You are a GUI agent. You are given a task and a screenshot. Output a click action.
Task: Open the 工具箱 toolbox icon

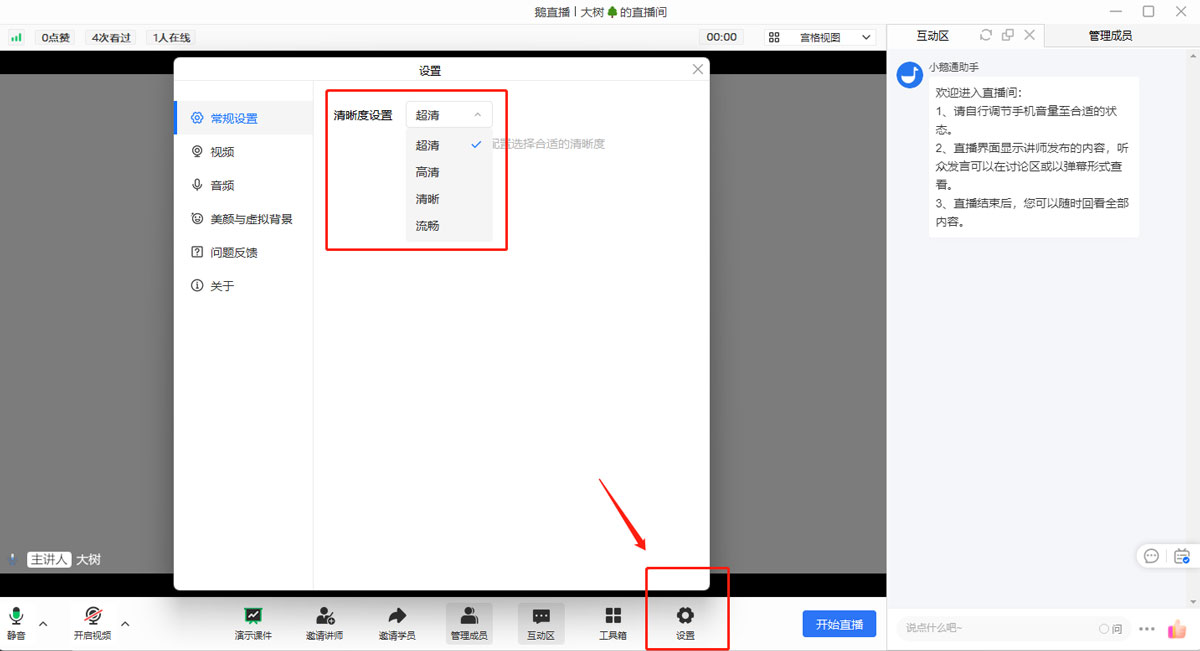pos(613,616)
